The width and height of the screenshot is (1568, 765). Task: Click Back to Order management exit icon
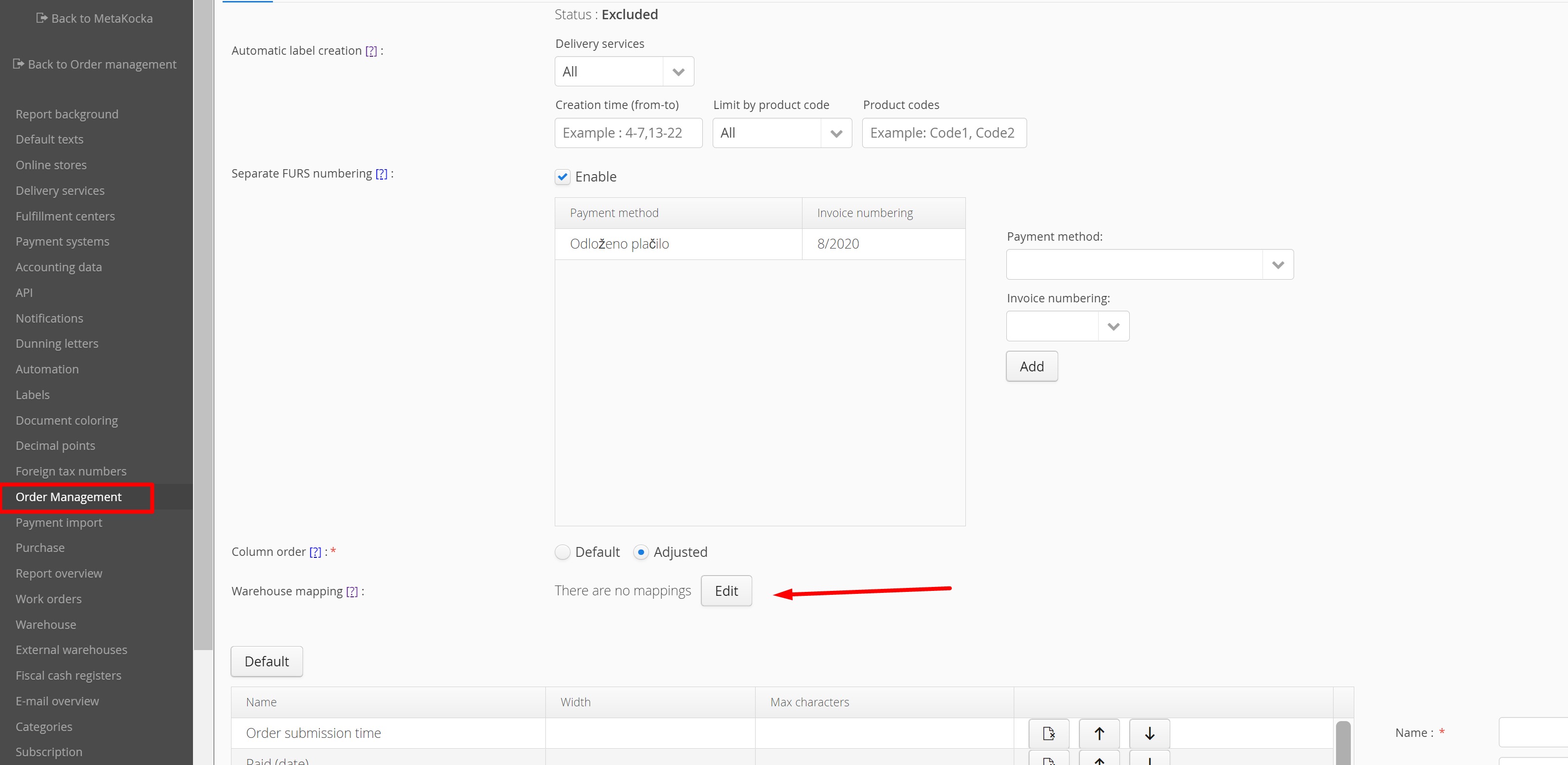click(18, 64)
